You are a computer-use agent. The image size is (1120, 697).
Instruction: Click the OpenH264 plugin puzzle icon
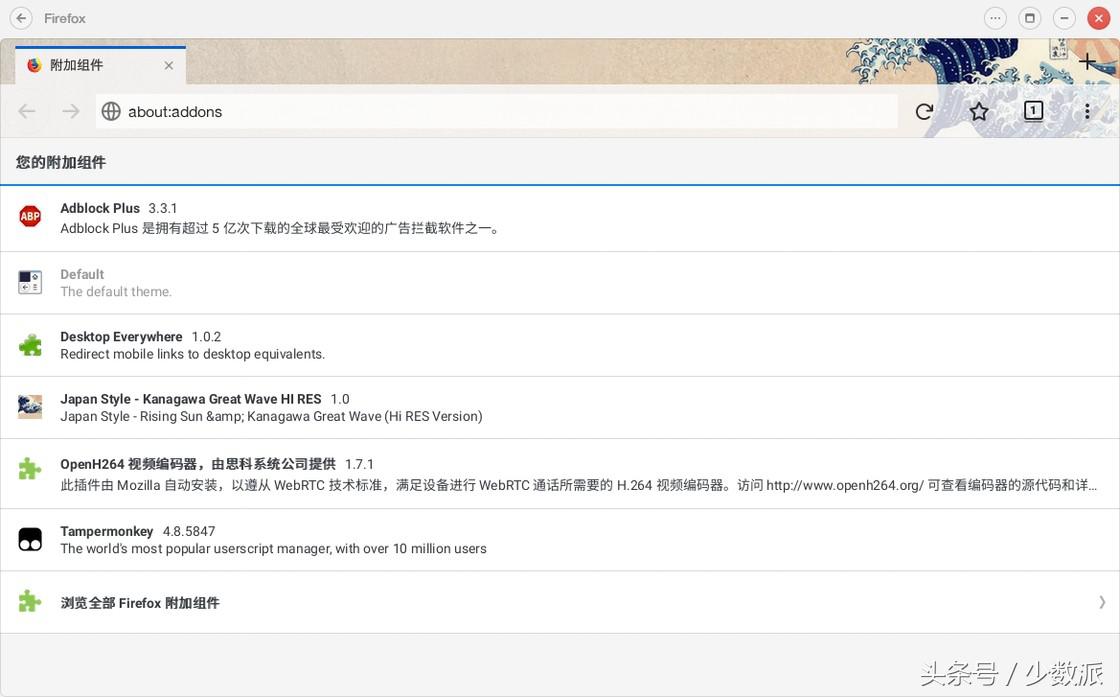click(30, 469)
